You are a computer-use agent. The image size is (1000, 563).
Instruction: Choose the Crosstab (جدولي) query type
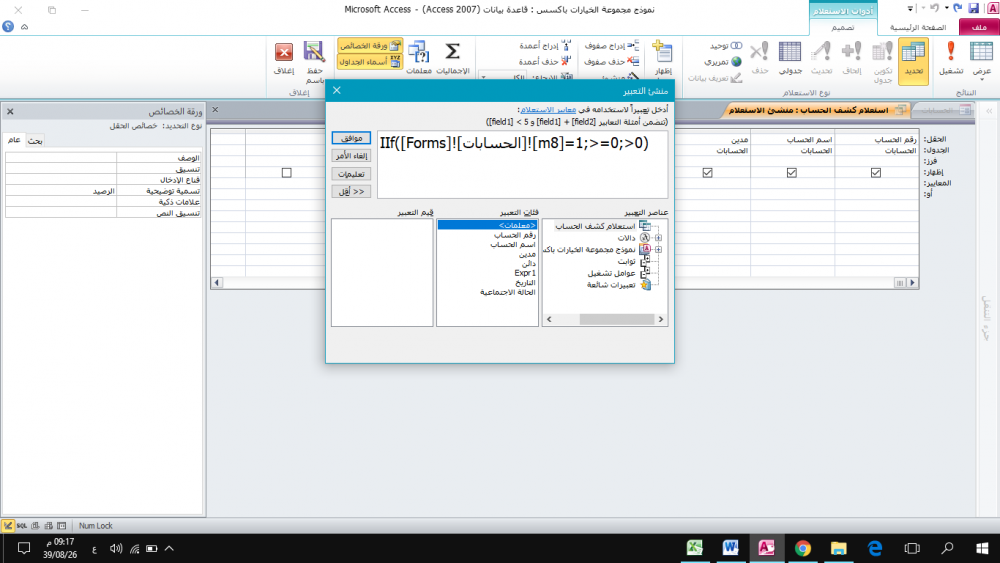click(790, 59)
